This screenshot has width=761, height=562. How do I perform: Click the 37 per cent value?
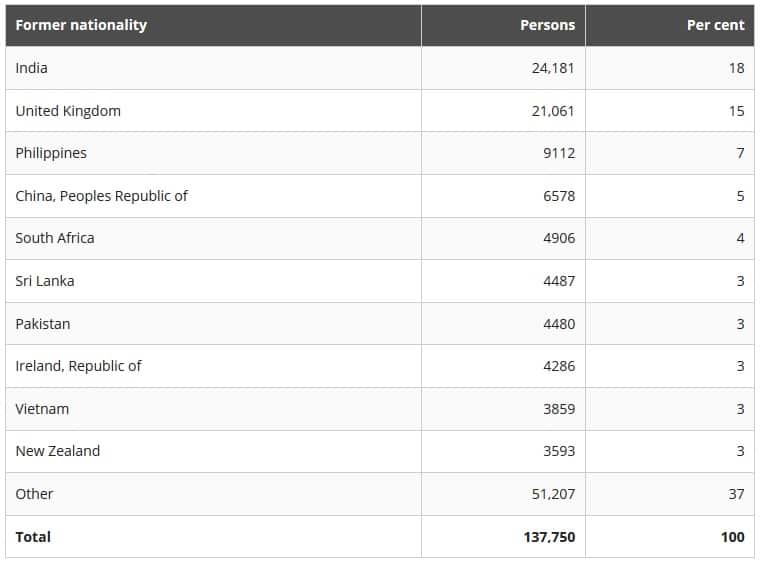coord(736,494)
